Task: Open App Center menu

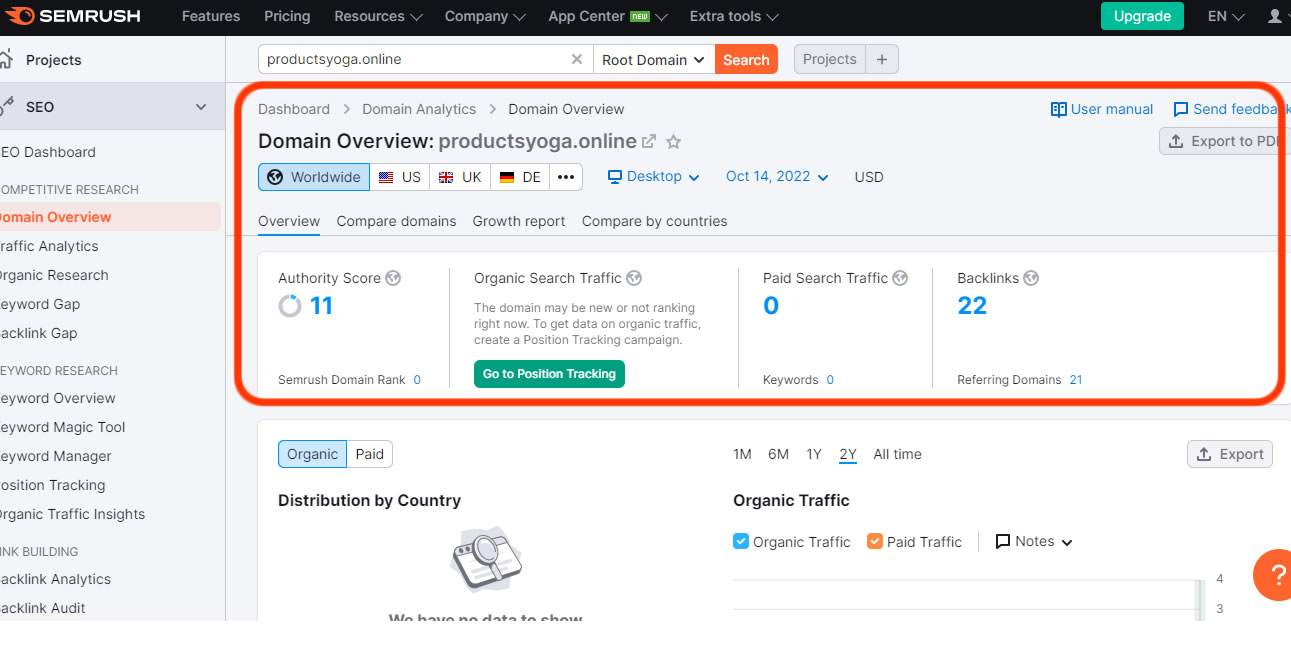Action: [x=608, y=16]
